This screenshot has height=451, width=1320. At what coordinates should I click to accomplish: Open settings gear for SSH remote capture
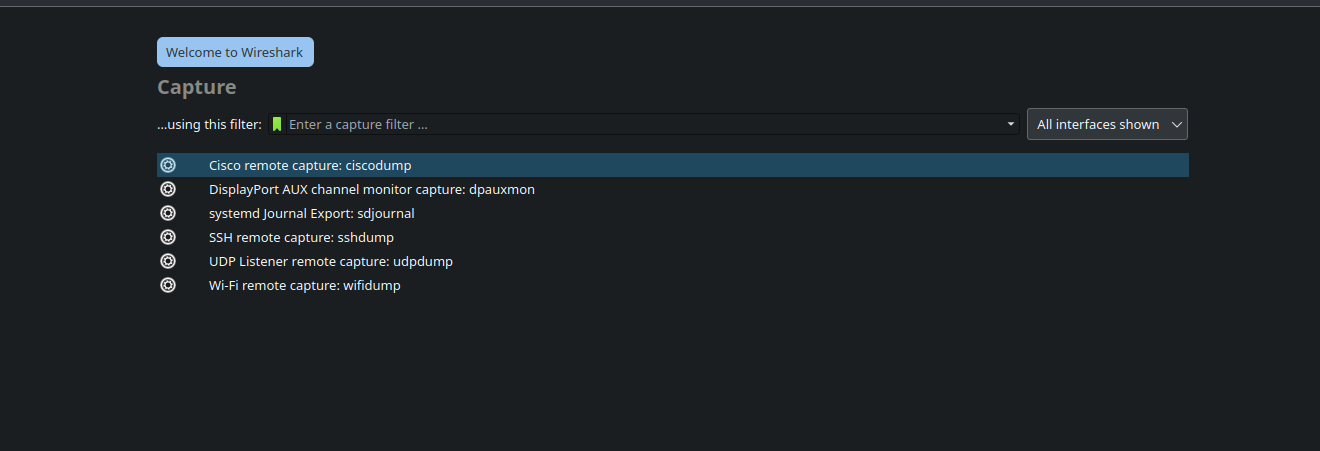click(168, 237)
